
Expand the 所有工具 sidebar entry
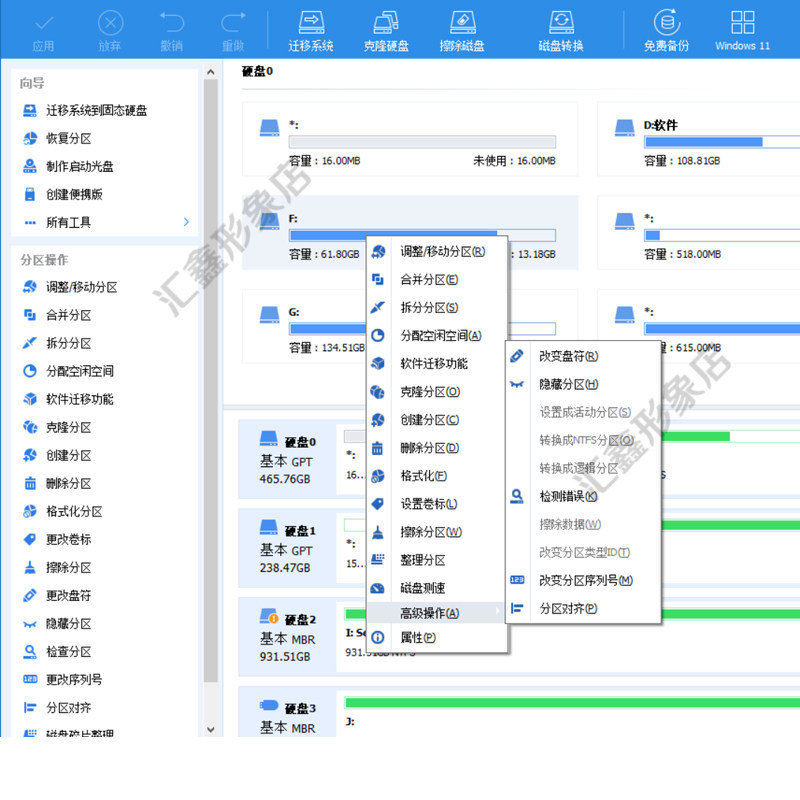[70, 222]
